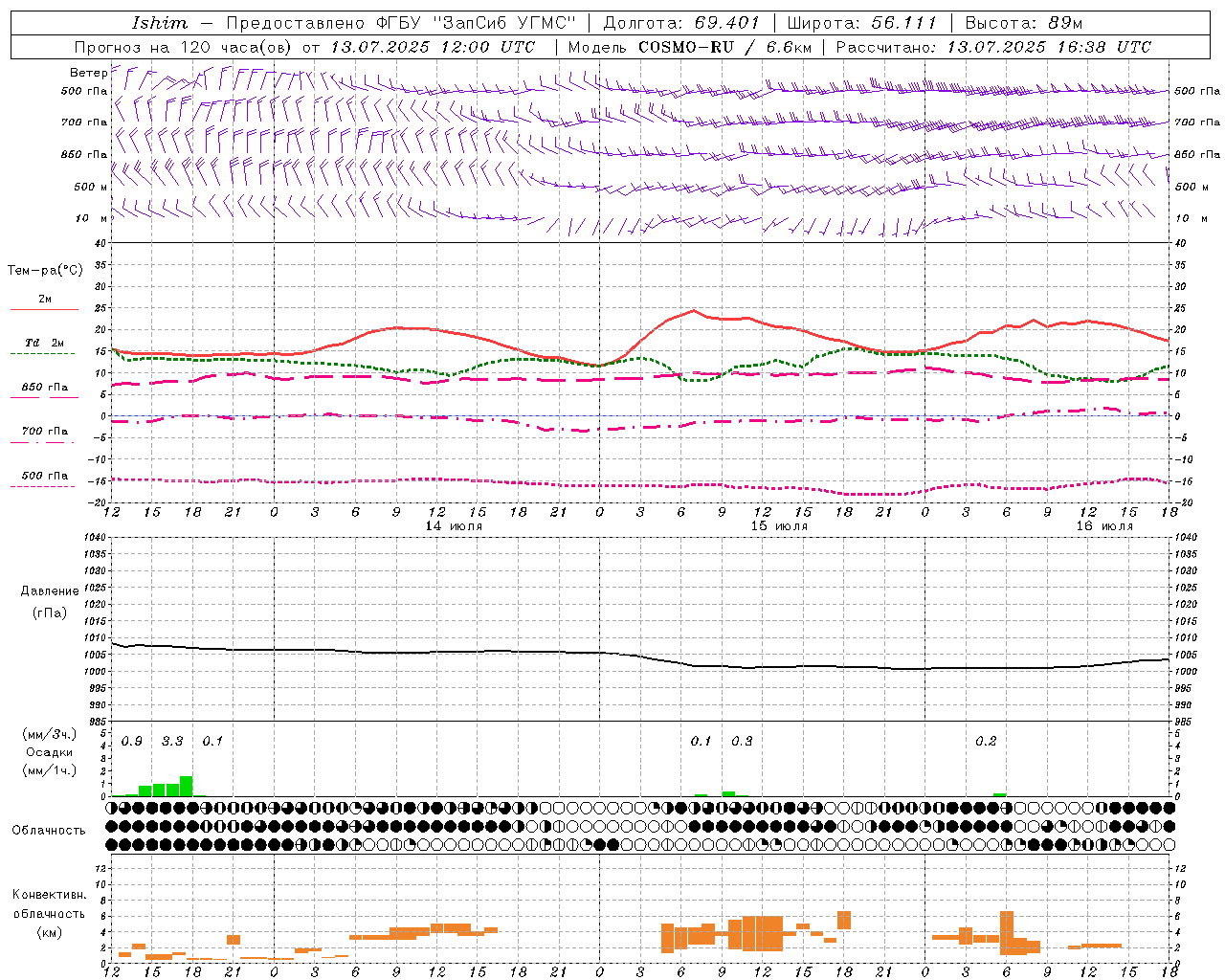Click the 850 гПа temperature legend entry
This screenshot has height=980, width=1225.
point(44,388)
